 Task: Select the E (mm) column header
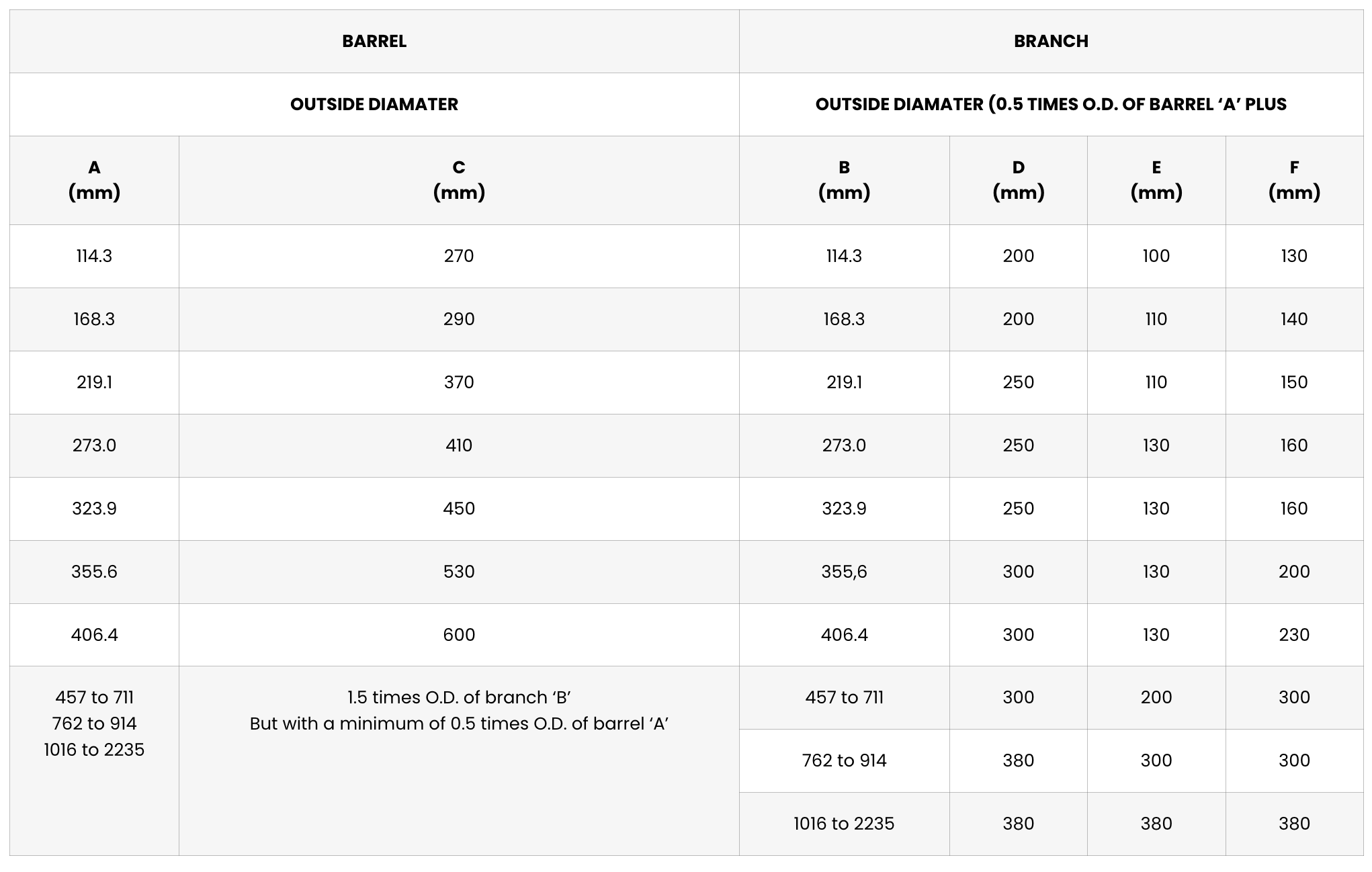click(x=1156, y=180)
